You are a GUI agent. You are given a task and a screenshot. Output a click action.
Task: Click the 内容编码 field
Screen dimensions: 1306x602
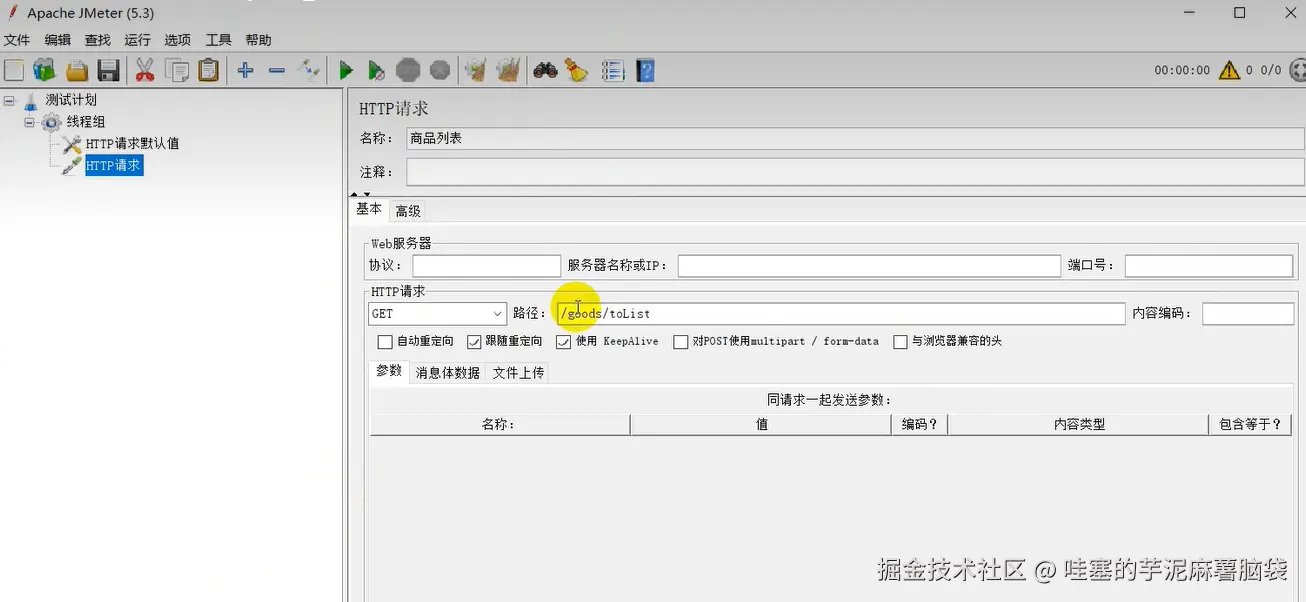1248,314
